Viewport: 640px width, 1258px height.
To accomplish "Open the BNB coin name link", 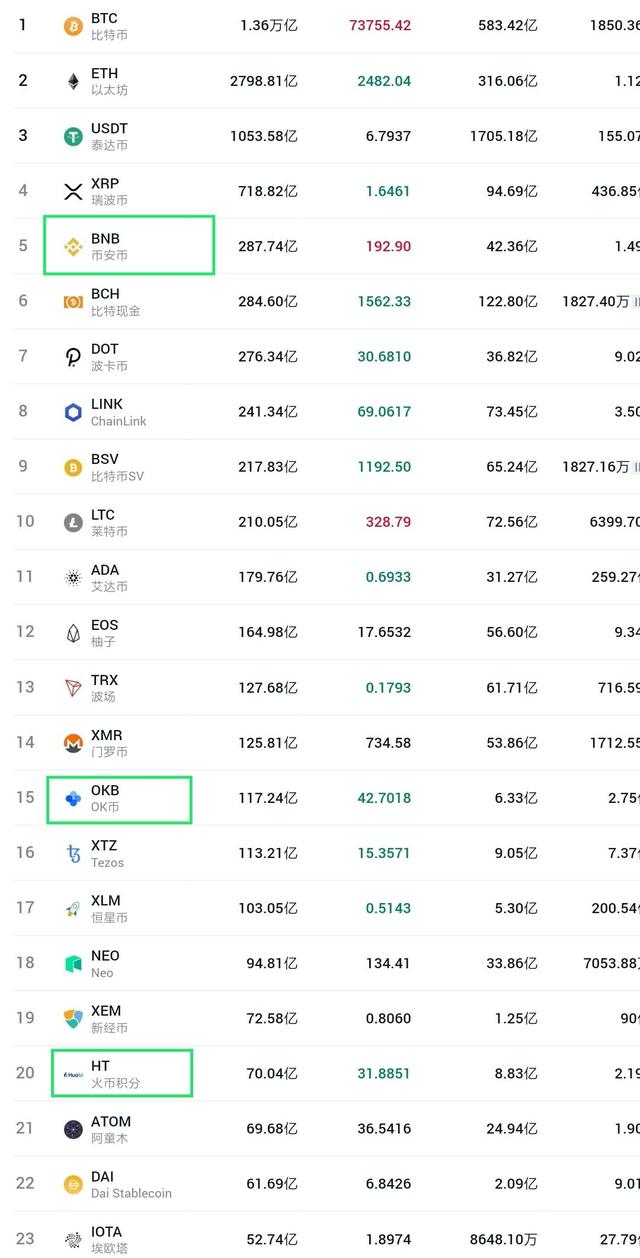I will click(105, 239).
